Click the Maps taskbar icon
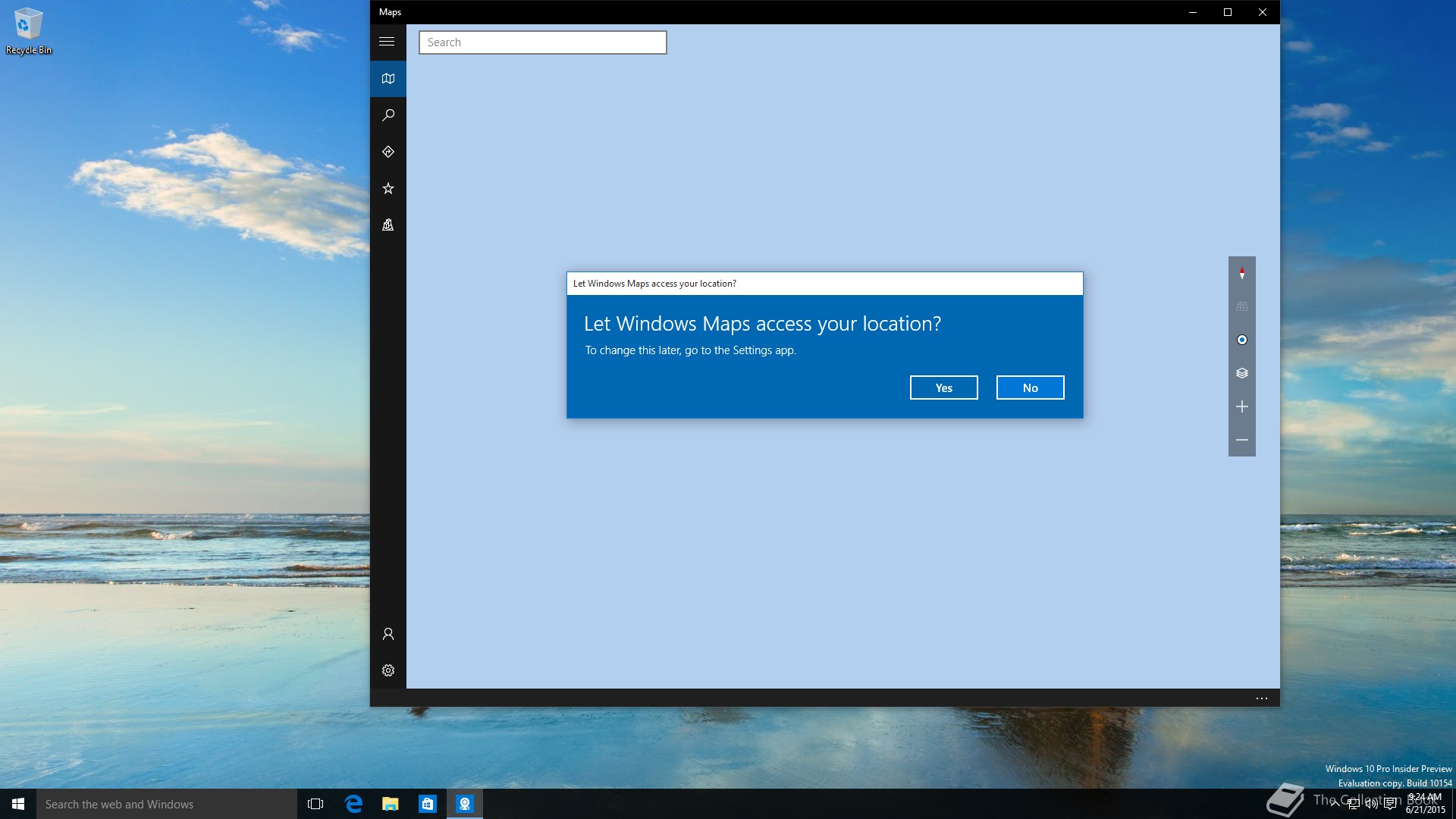 pos(465,804)
